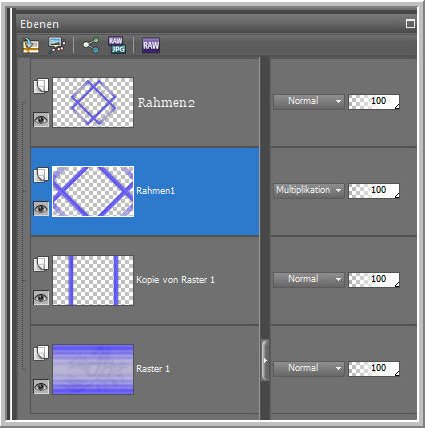Hide the Rahmen2 layer with eye icon
Viewport: 426px width, 428px height.
[x=41, y=120]
